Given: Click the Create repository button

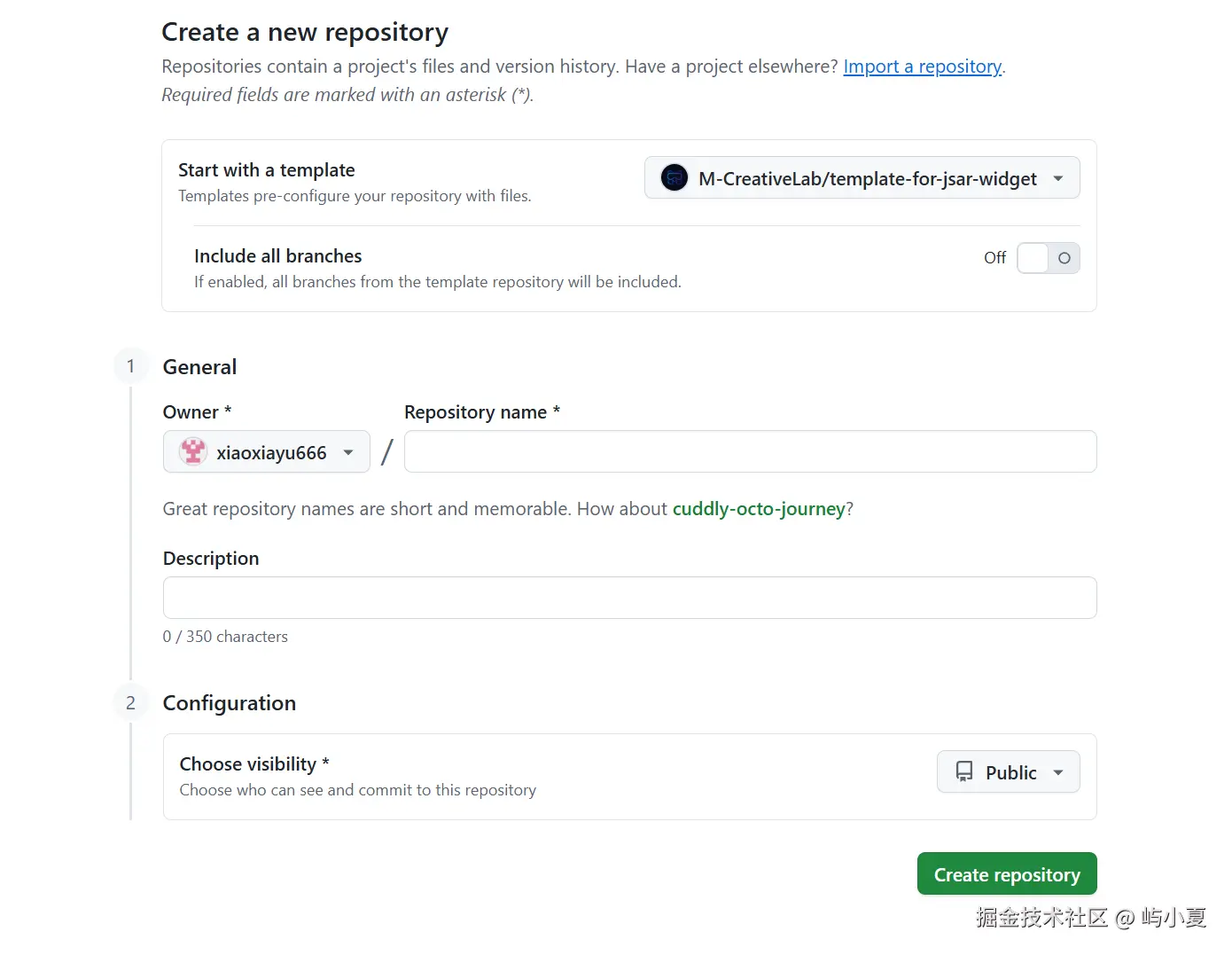Looking at the screenshot, I should pos(1007,874).
